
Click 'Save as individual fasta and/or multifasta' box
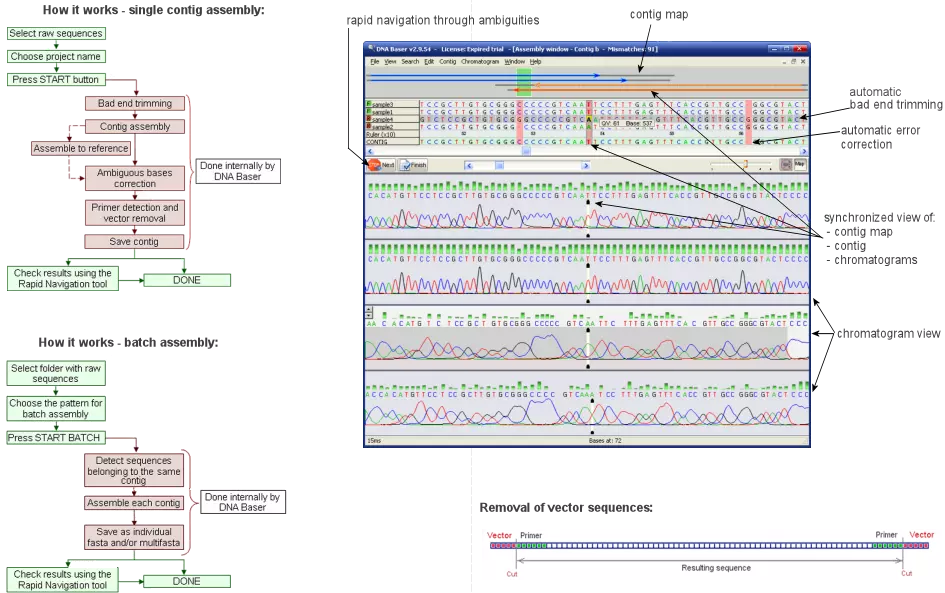coord(134,537)
